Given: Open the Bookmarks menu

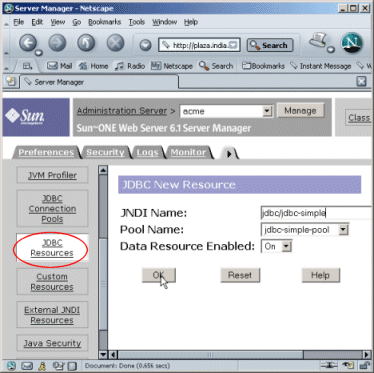Looking at the screenshot, I should [x=105, y=22].
